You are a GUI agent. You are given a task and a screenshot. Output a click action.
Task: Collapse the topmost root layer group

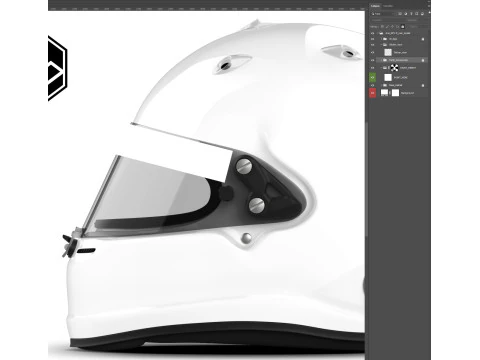377,33
